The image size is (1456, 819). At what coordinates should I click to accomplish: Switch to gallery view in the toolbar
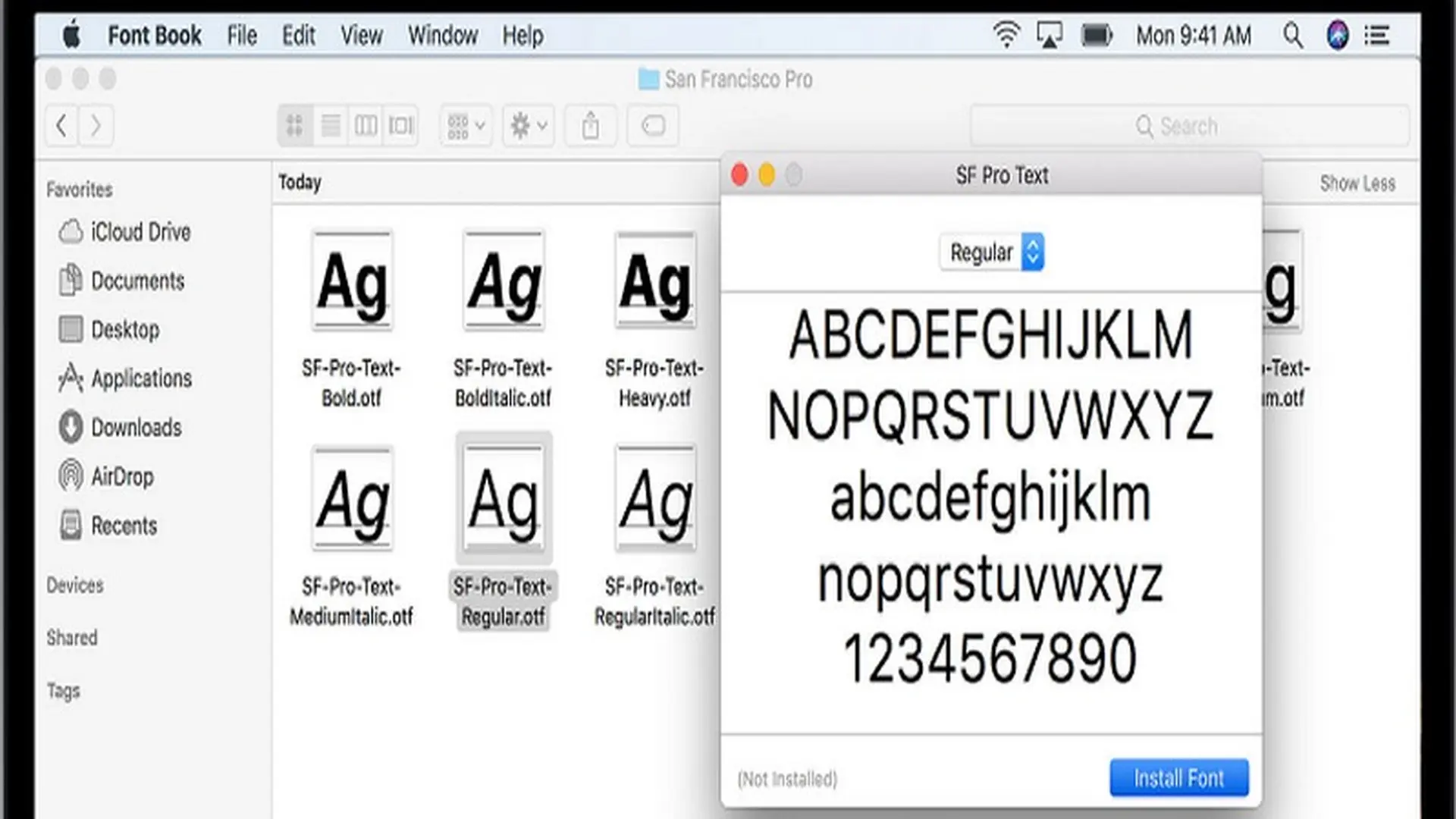tap(400, 125)
